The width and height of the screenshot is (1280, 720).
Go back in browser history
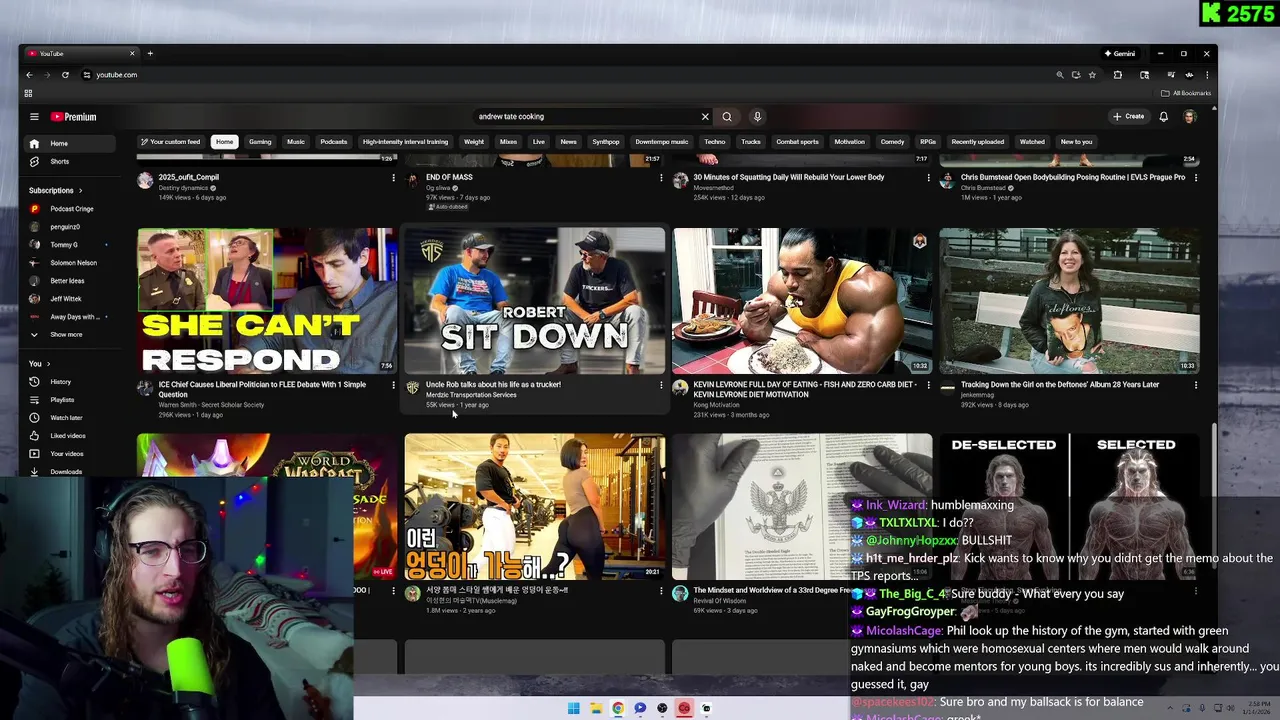29,75
